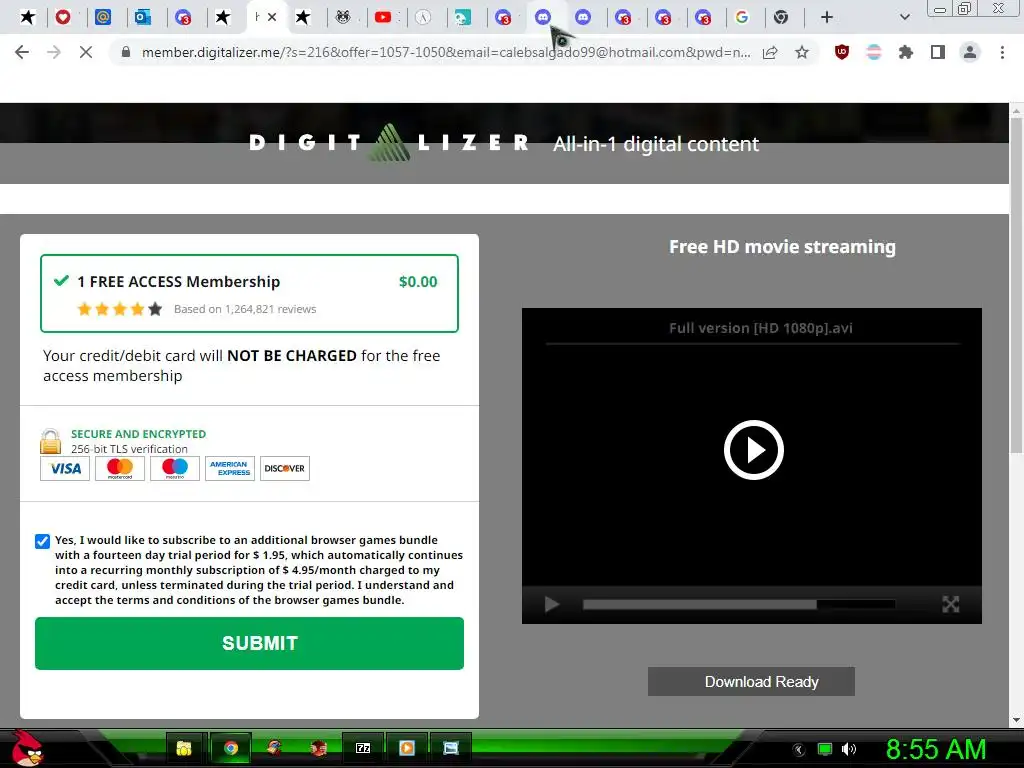1024x768 pixels.
Task: Click the green network monitor tray icon
Action: click(x=825, y=749)
